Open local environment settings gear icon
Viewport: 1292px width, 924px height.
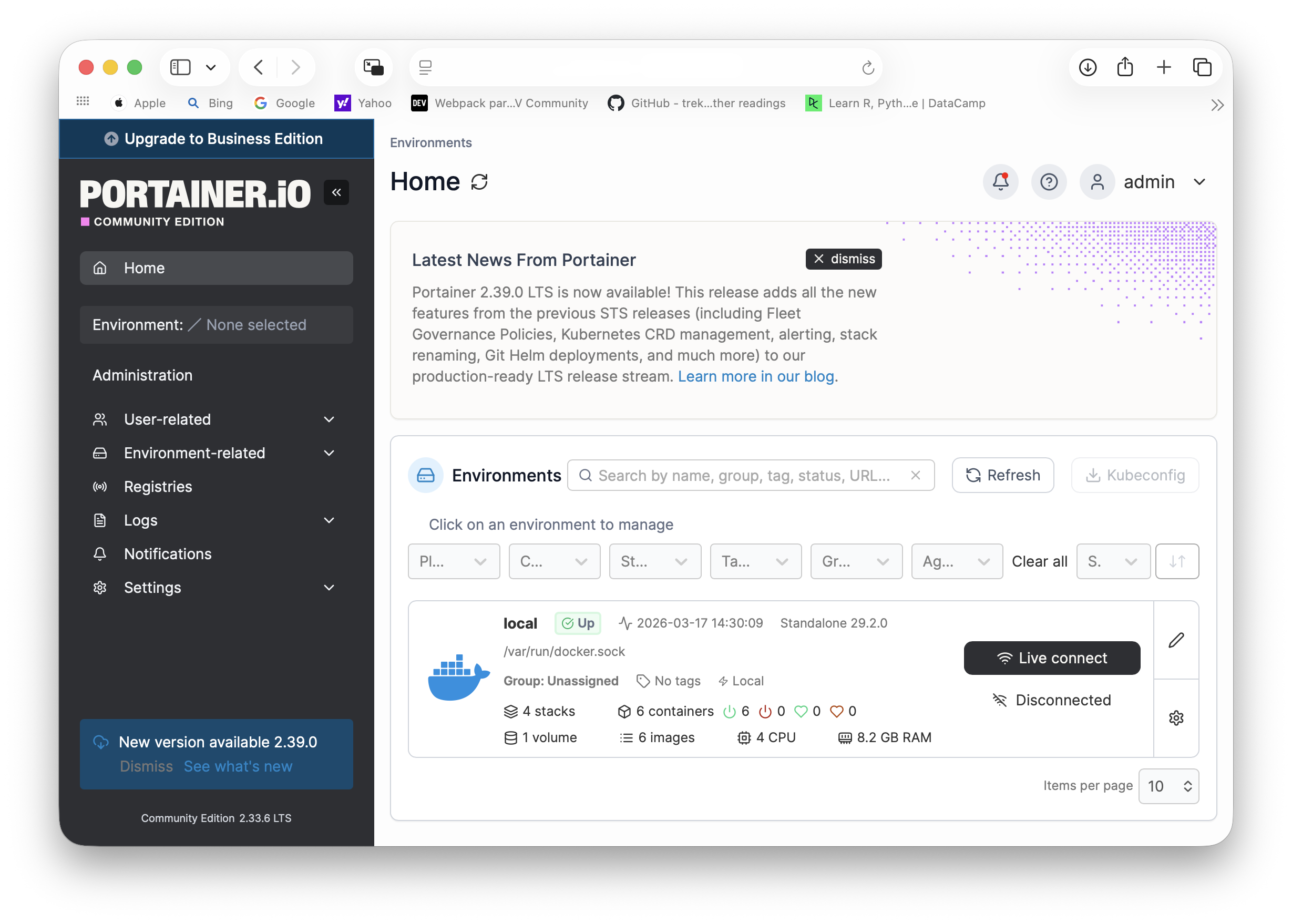tap(1176, 718)
